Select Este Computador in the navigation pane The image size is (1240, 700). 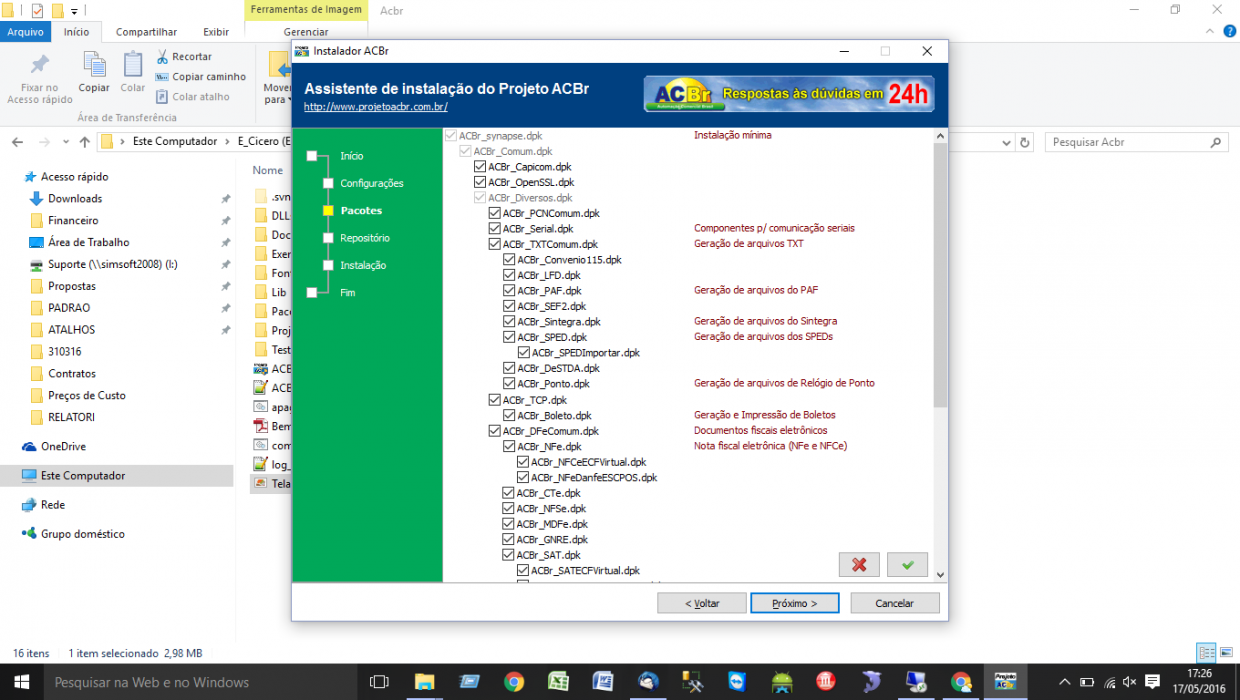[83, 476]
